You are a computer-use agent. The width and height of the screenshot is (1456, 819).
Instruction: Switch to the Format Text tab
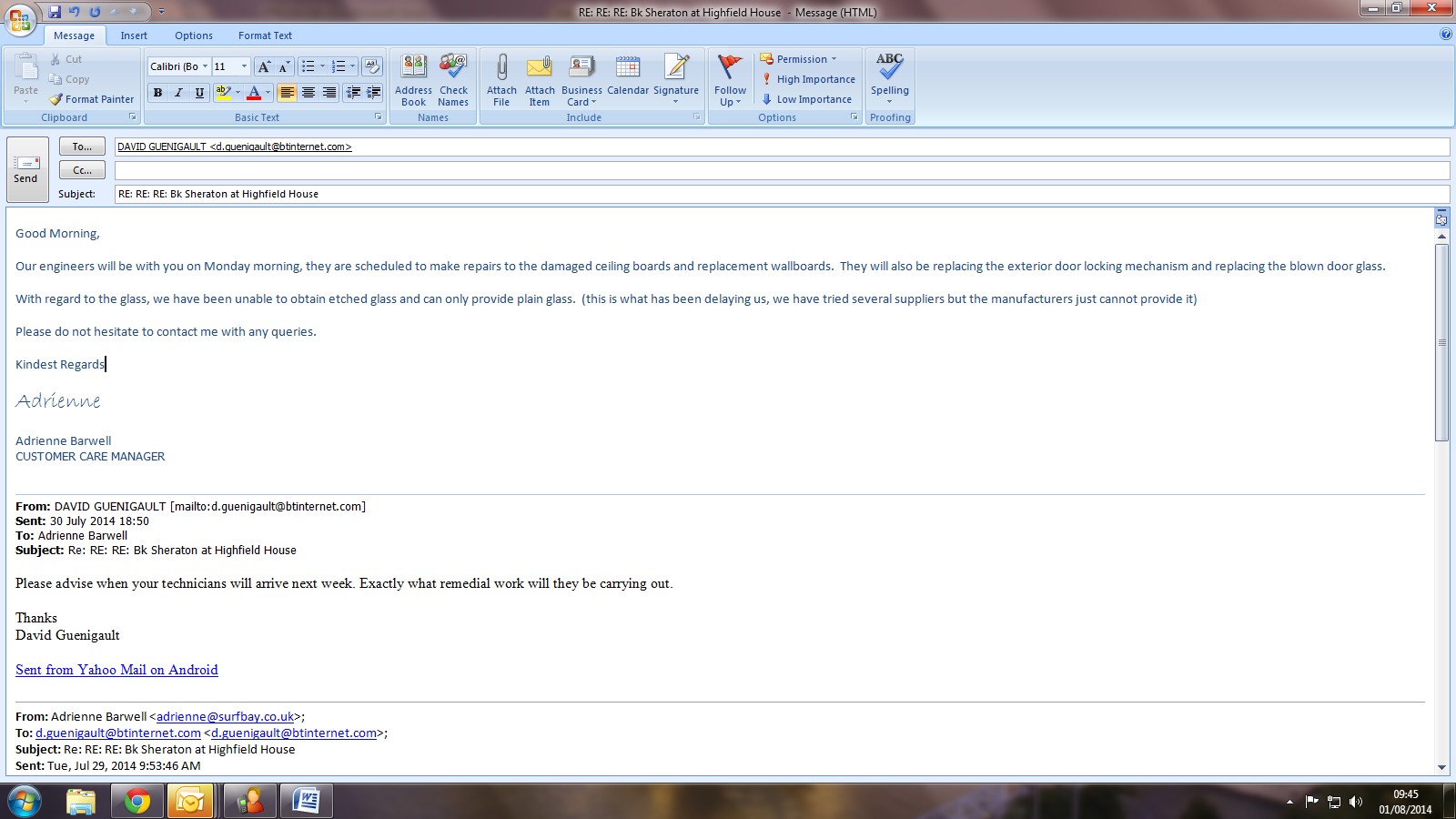coord(265,35)
